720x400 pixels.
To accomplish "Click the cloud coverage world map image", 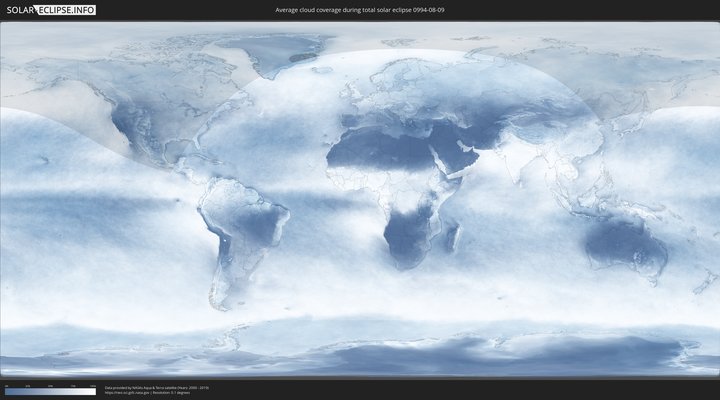I will tap(360, 200).
